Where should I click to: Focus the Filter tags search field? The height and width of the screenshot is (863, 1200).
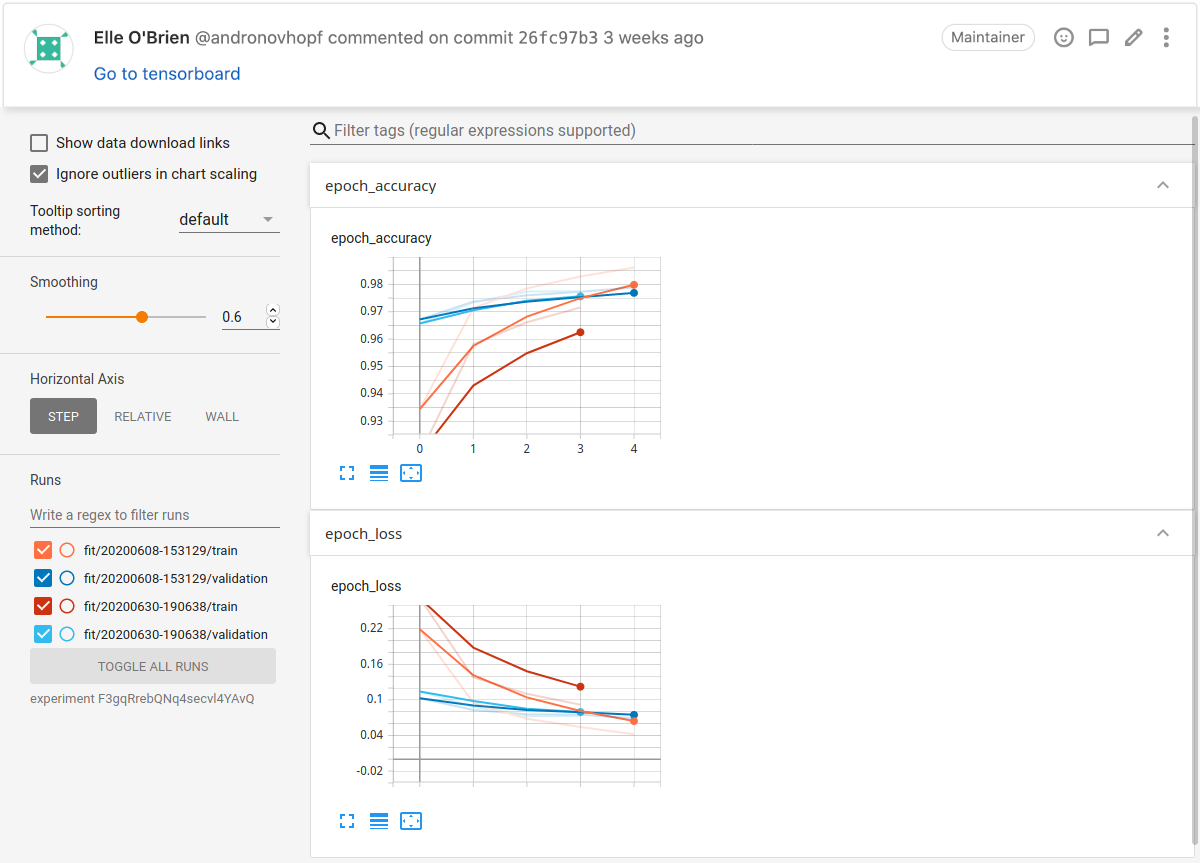pyautogui.click(x=763, y=131)
